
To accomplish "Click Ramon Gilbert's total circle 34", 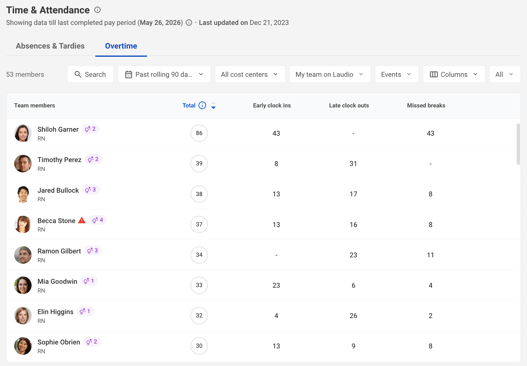I will pos(199,255).
